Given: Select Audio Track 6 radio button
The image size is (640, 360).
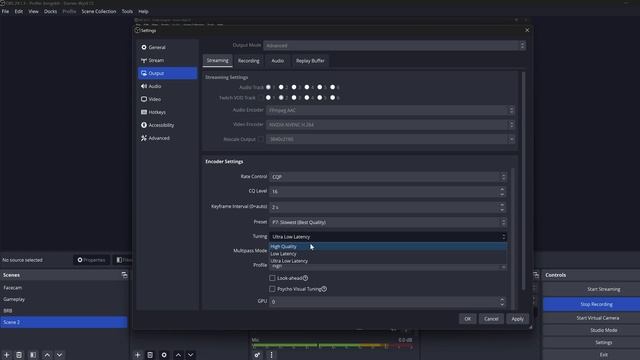Looking at the screenshot, I should coord(333,87).
